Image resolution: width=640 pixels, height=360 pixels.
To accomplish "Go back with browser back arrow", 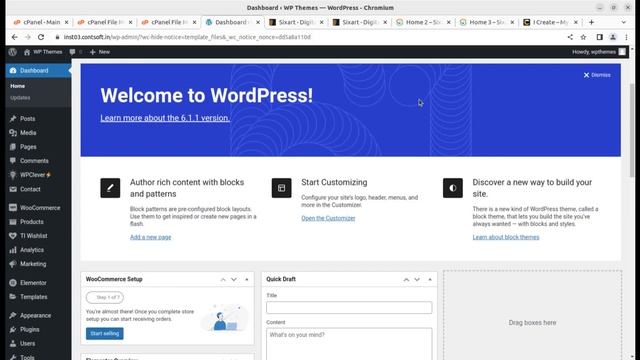I will pos(14,37).
